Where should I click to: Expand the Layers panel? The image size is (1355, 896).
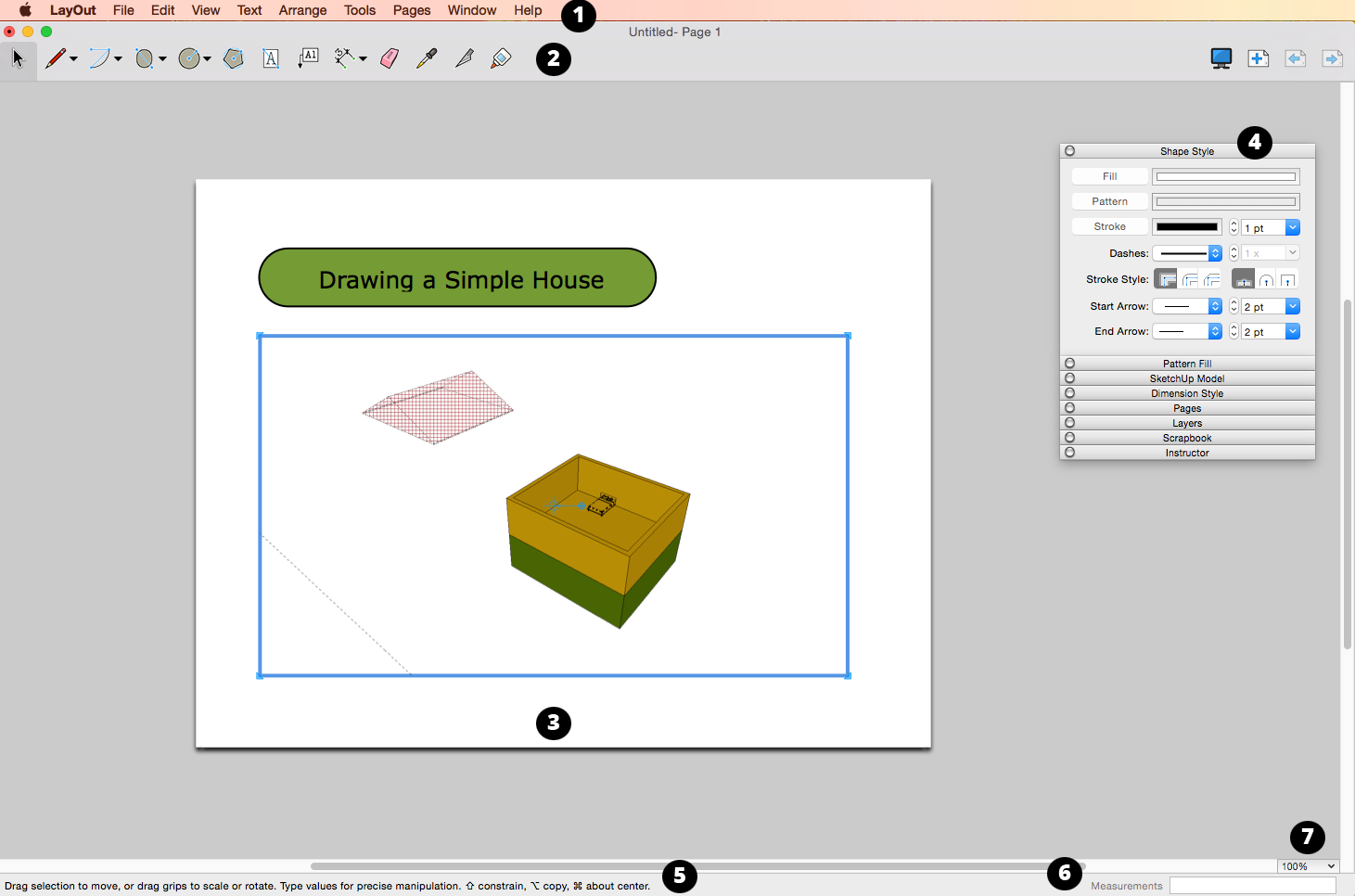click(x=1187, y=423)
